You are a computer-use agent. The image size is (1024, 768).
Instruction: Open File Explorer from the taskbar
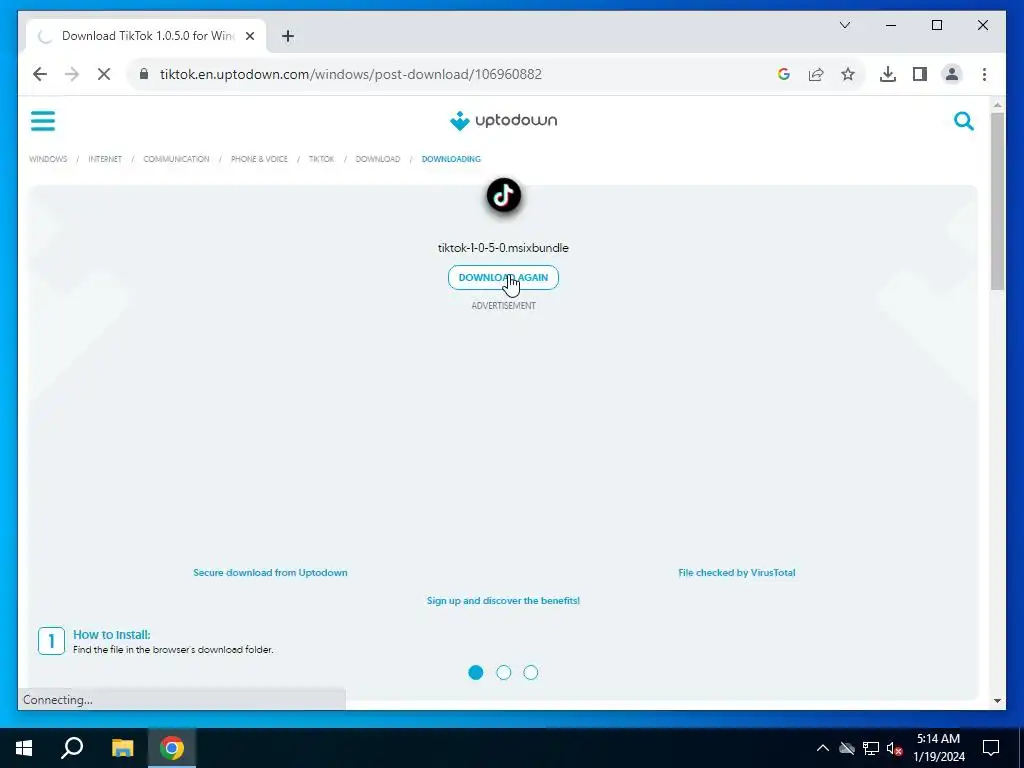click(x=122, y=748)
